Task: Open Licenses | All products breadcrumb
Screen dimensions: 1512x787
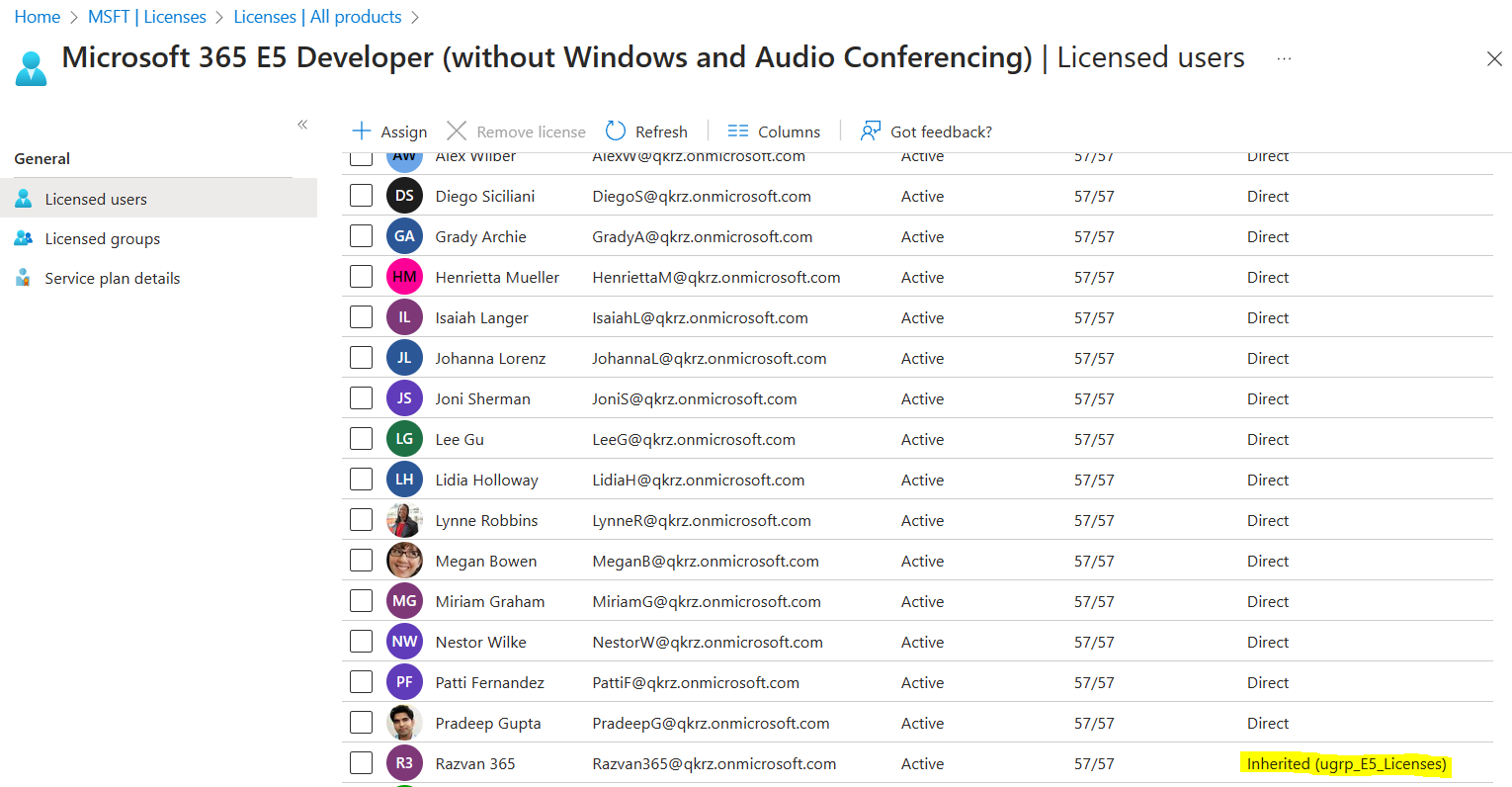Action: click(317, 17)
